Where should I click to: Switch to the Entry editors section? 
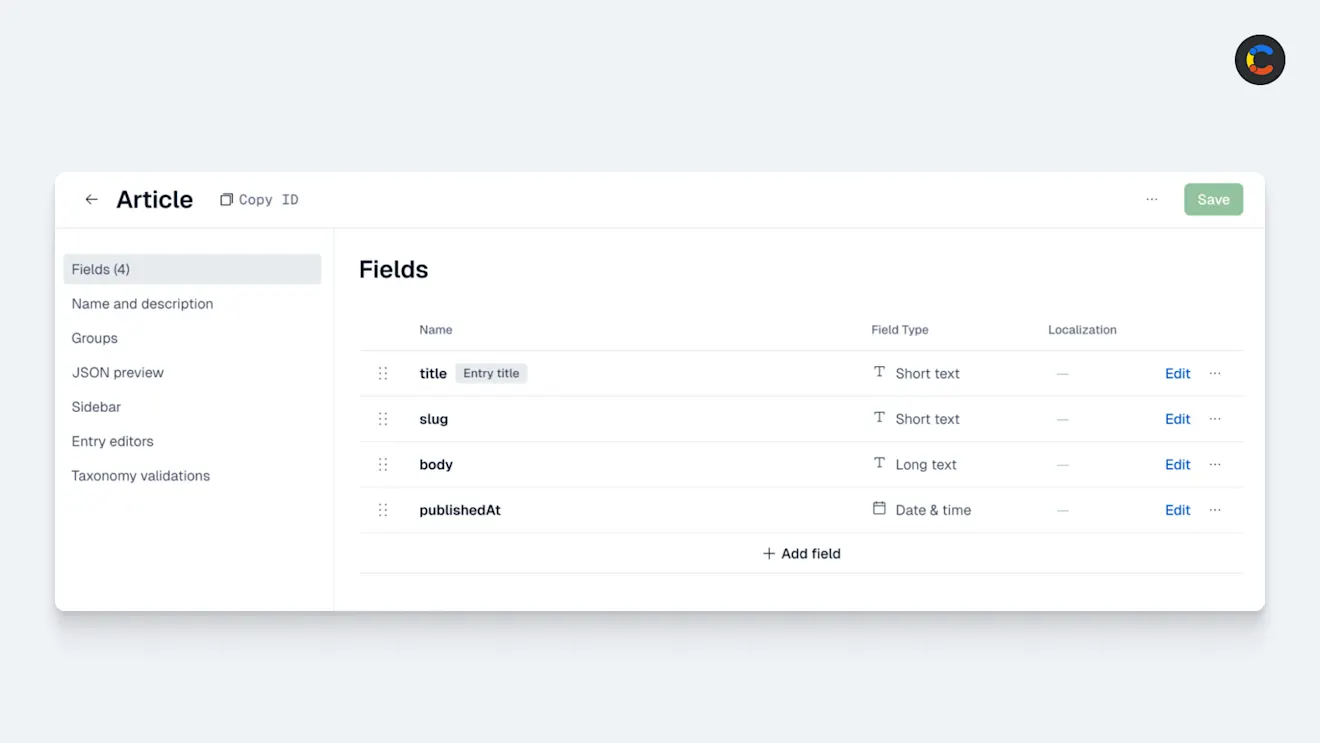[x=112, y=441]
